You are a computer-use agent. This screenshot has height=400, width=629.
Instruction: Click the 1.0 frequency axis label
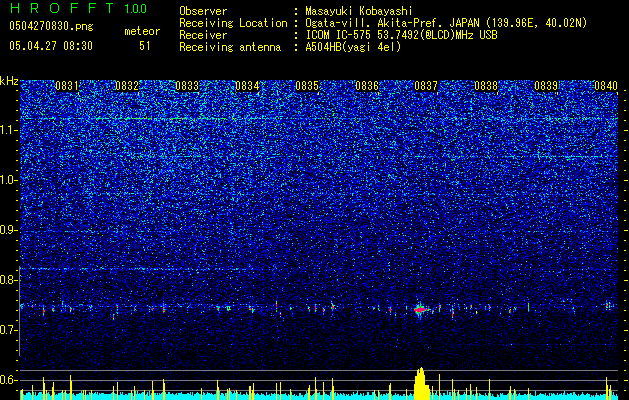pos(8,180)
